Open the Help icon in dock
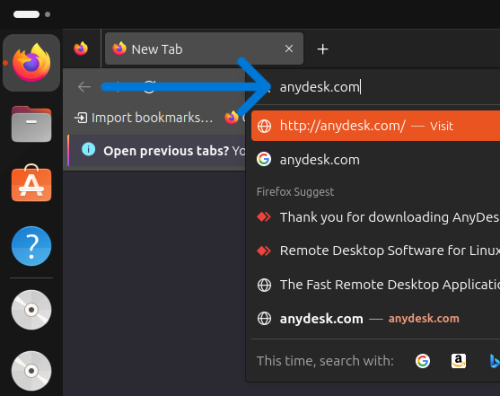The height and width of the screenshot is (396, 500). tap(31, 246)
